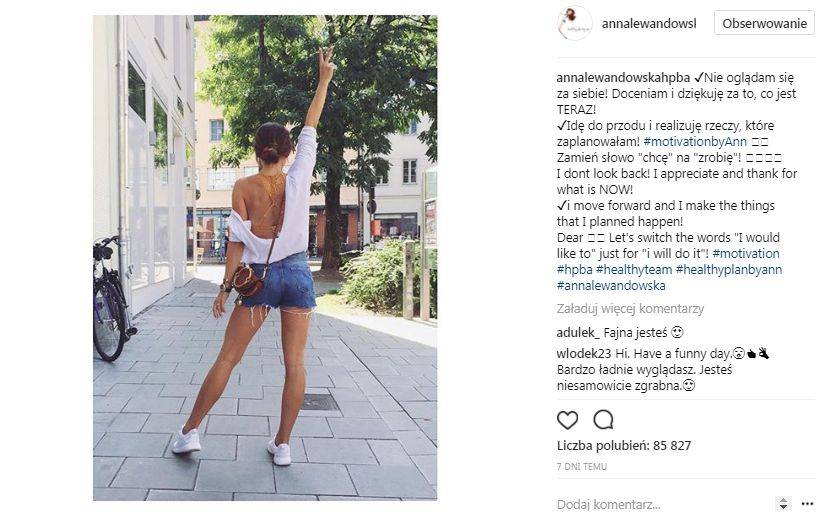Open annalewandowsl username header link
The height and width of the screenshot is (516, 817).
point(649,23)
